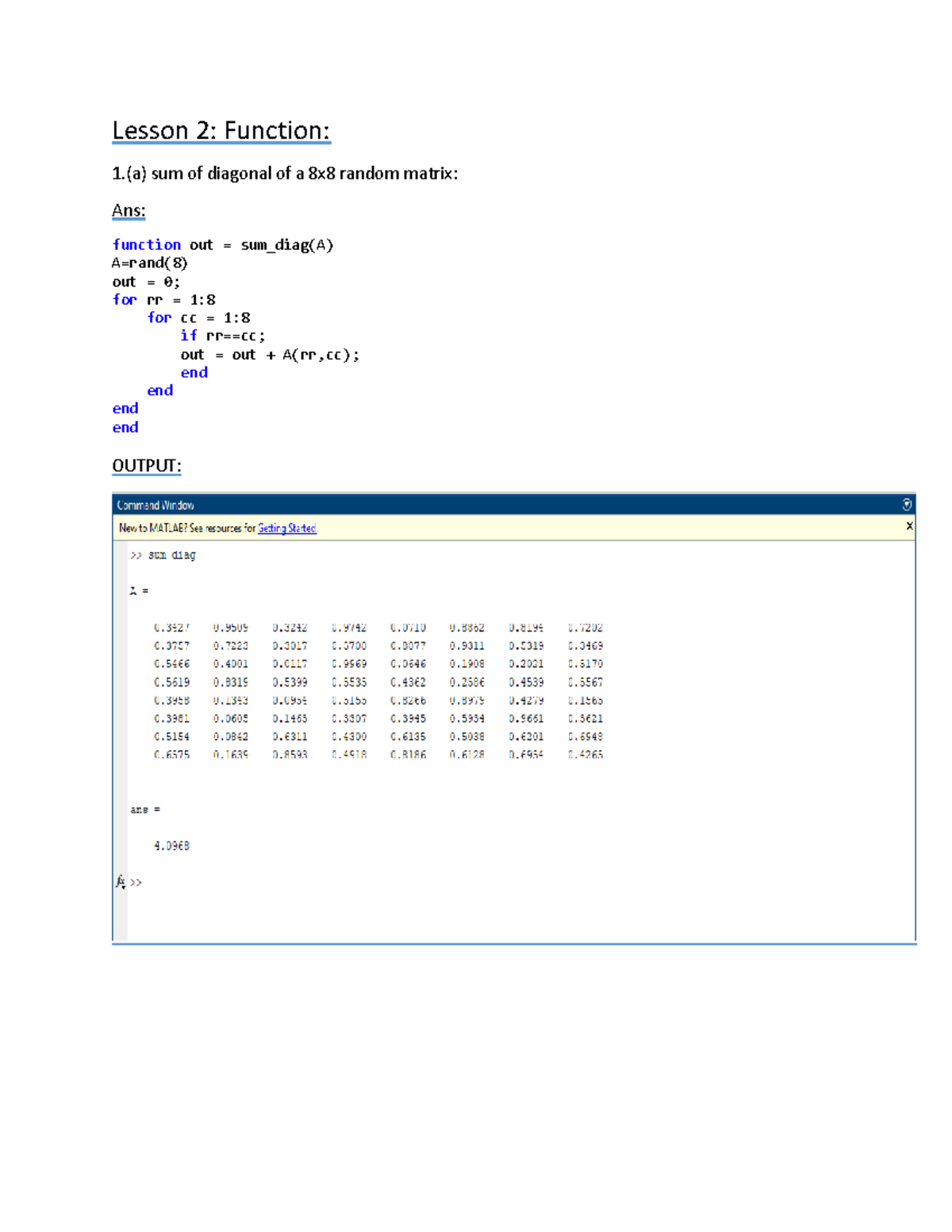Click the final end keyword
The width and height of the screenshot is (952, 1232).
coord(125,427)
